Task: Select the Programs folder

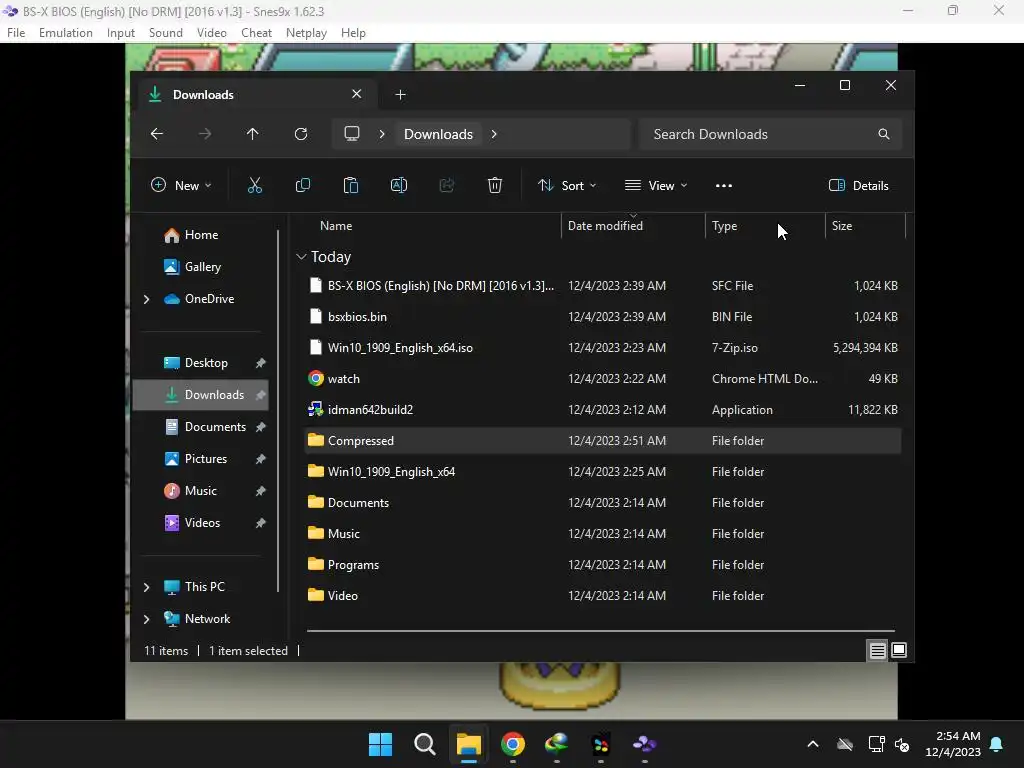Action: coord(603,565)
